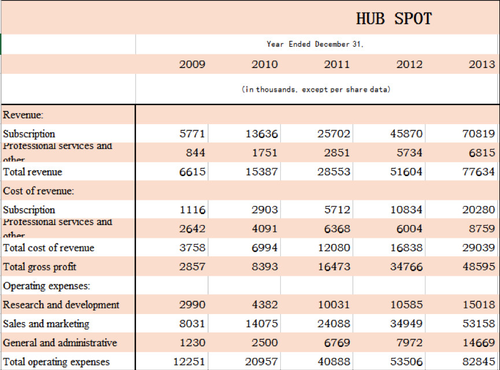The width and height of the screenshot is (500, 370).
Task: Select the HUB SPOT title cell
Action: click(x=394, y=18)
